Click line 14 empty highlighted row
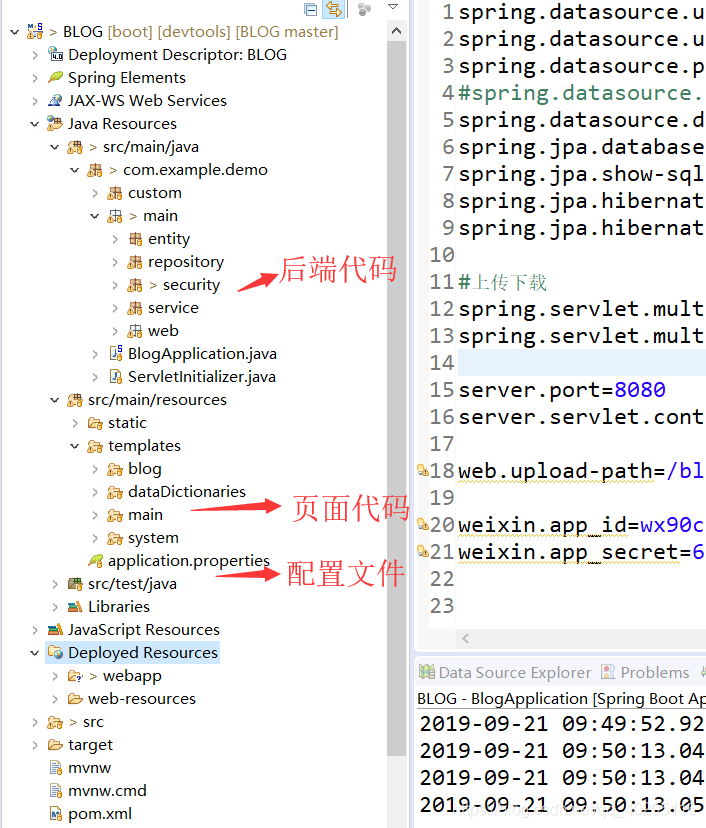Image resolution: width=706 pixels, height=828 pixels. (581, 363)
